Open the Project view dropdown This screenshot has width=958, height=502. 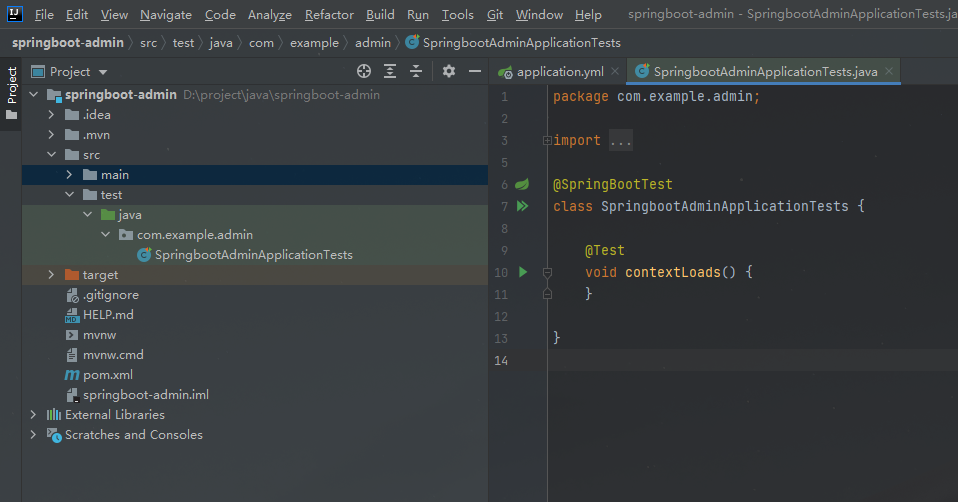pyautogui.click(x=103, y=72)
